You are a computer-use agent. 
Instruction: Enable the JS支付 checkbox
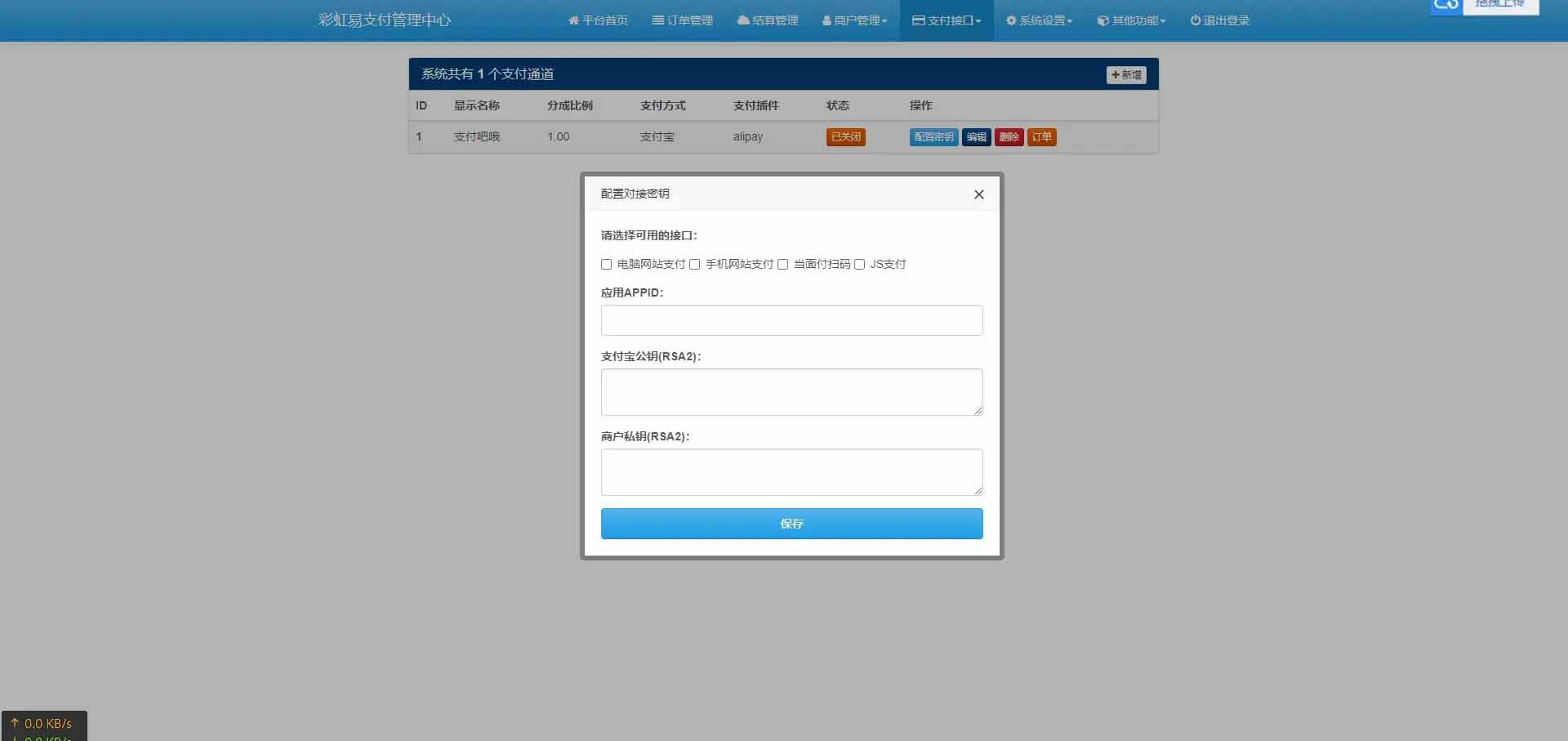tap(860, 264)
